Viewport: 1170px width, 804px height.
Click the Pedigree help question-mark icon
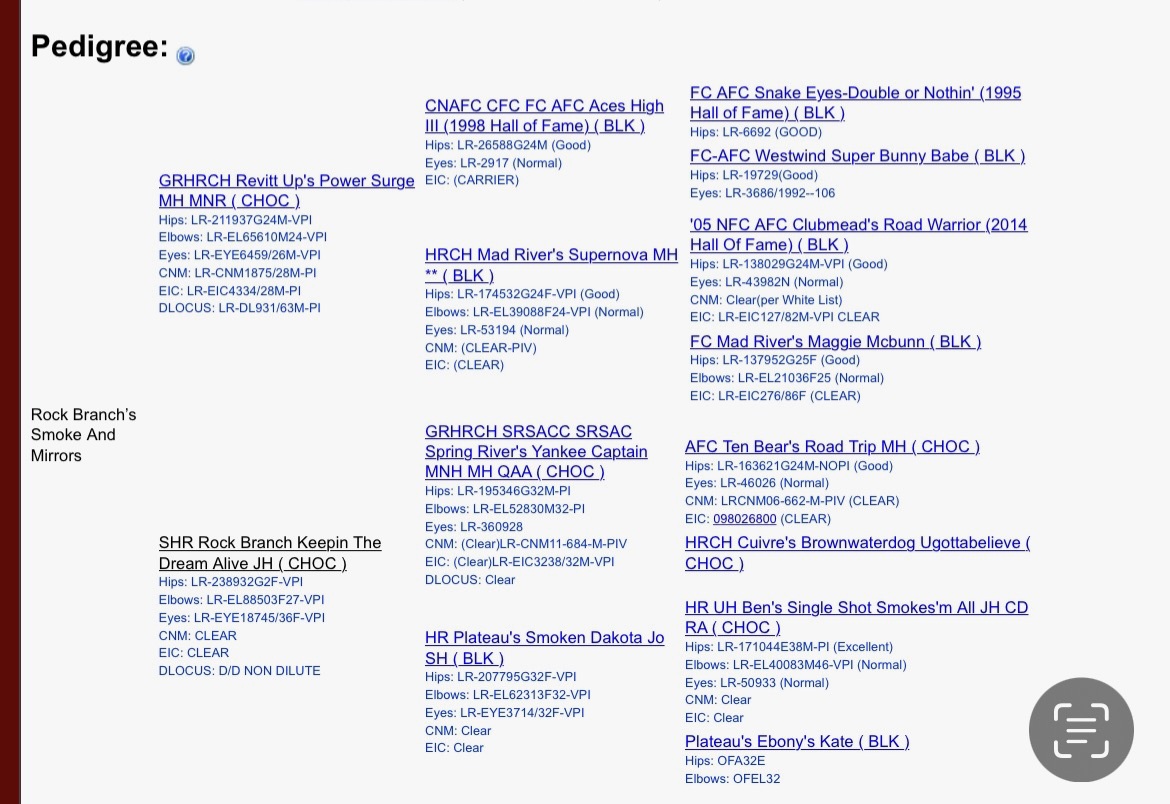(x=185, y=56)
